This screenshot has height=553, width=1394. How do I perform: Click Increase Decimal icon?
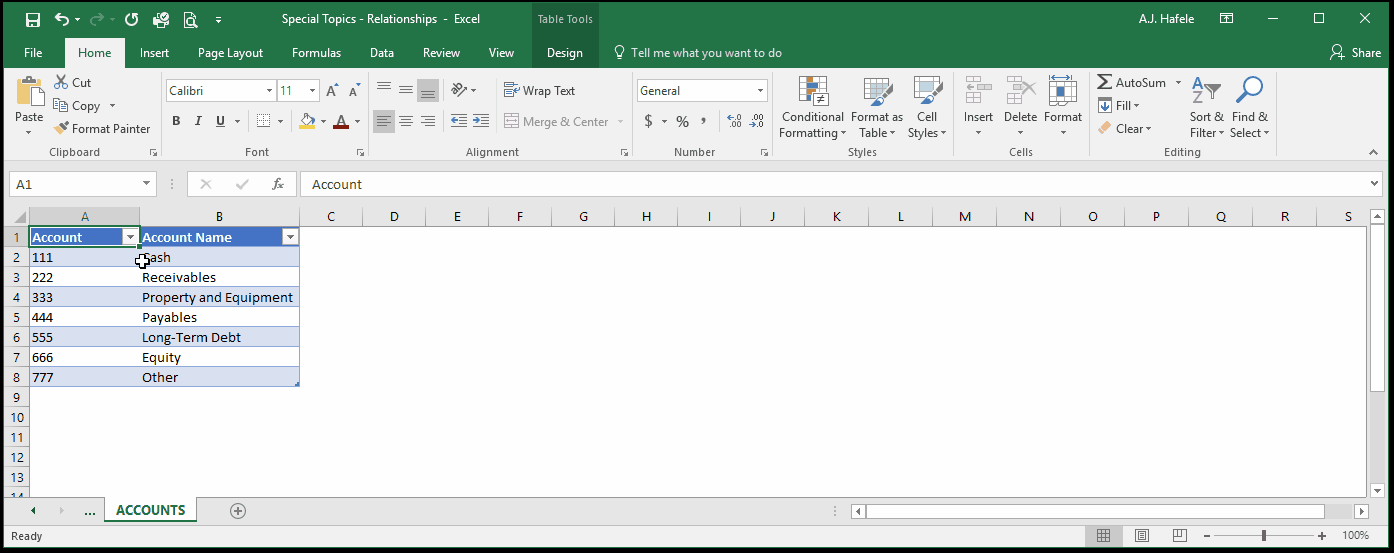[735, 121]
